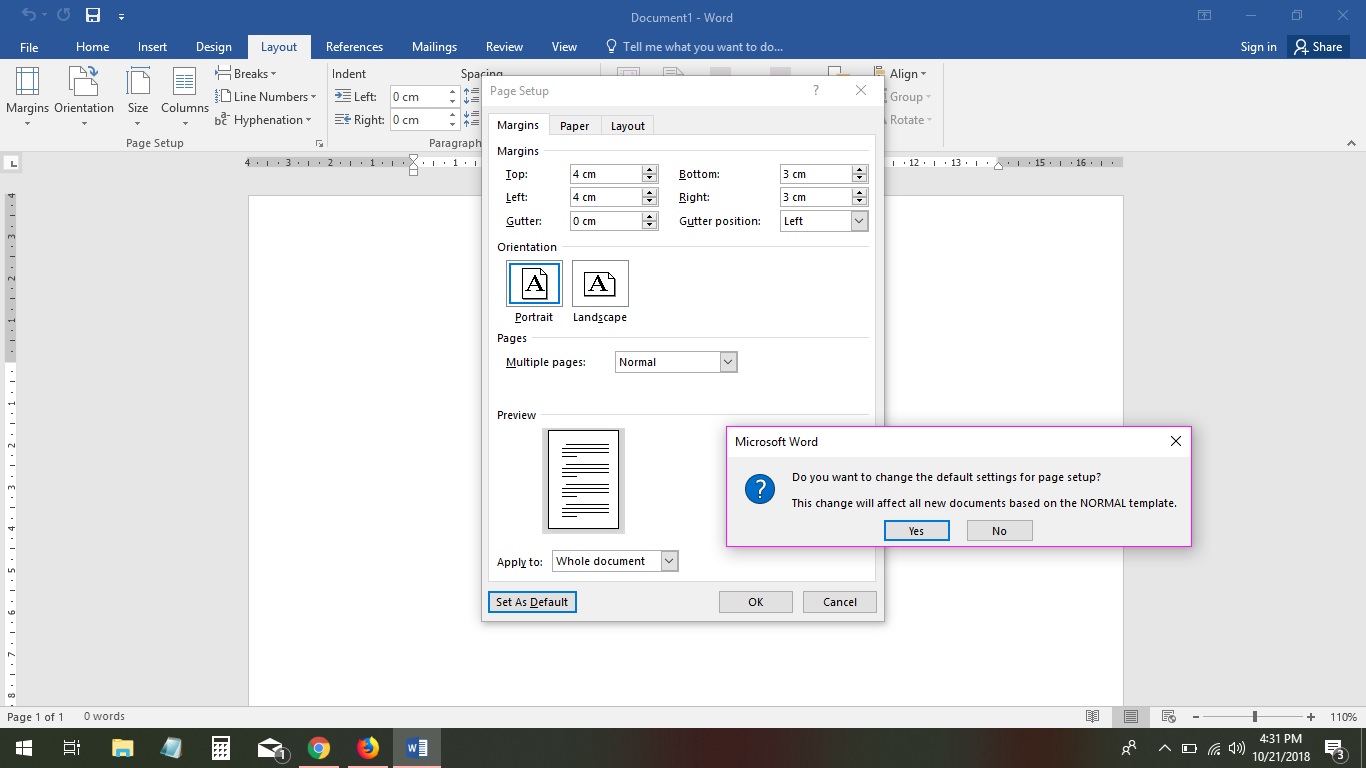The image size is (1366, 768).
Task: Choose No in the Microsoft Word prompt
Action: point(1000,531)
